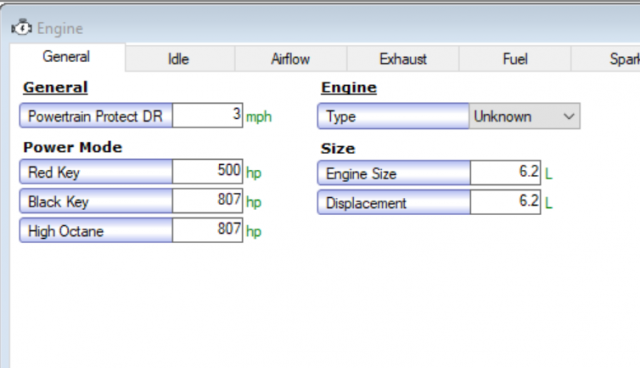
Task: Click the Engine window title text
Action: (x=60, y=29)
